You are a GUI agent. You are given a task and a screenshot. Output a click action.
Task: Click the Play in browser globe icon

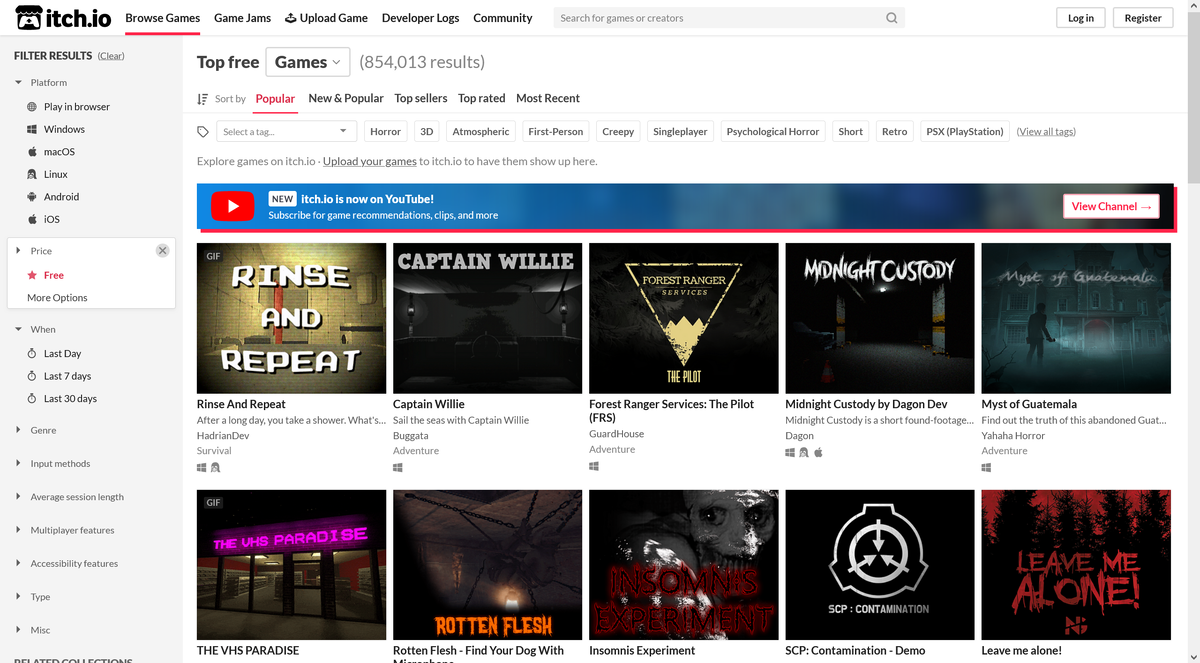pyautogui.click(x=32, y=107)
